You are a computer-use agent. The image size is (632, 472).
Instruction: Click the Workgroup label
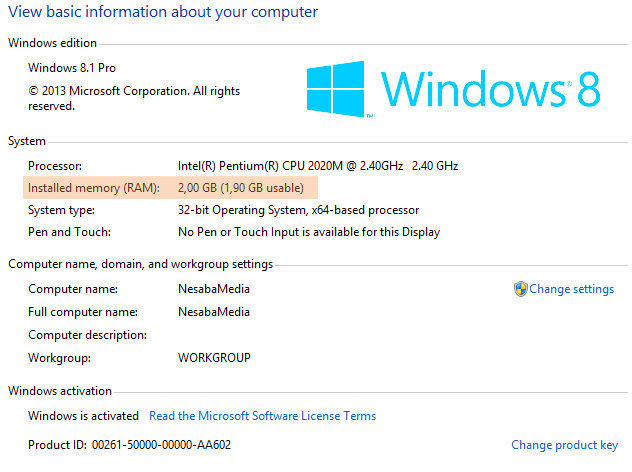point(59,358)
